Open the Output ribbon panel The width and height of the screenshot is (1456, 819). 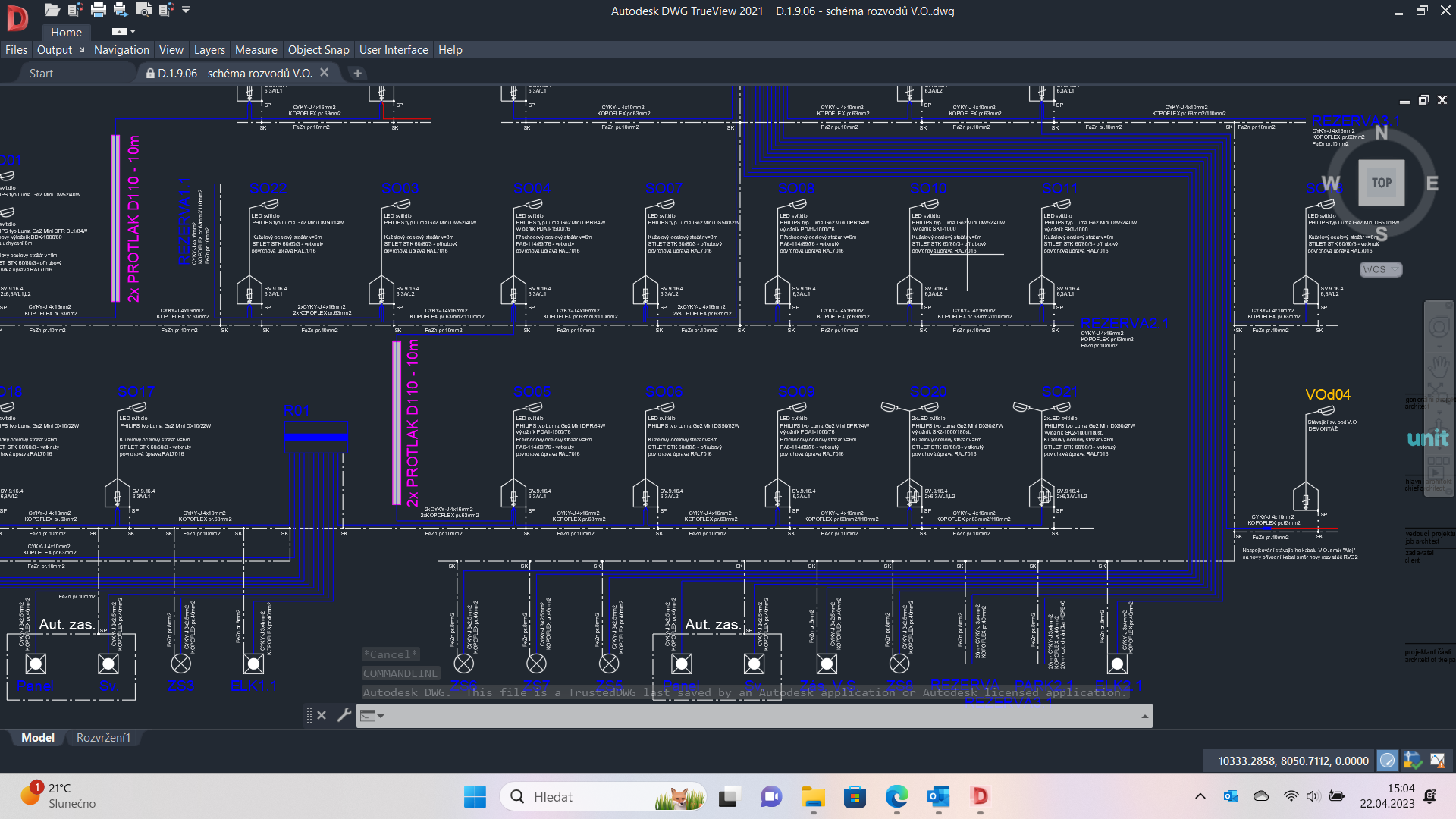(x=55, y=50)
